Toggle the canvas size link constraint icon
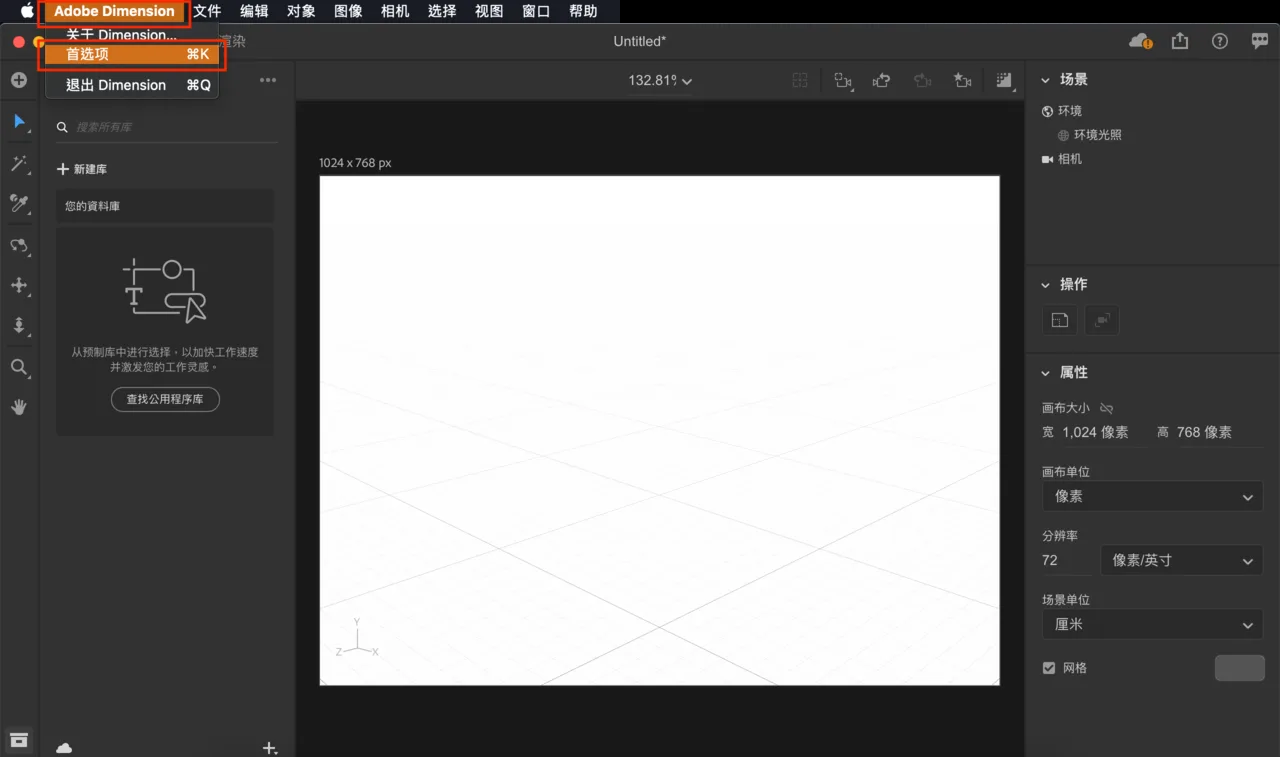The width and height of the screenshot is (1280, 757). (1106, 408)
